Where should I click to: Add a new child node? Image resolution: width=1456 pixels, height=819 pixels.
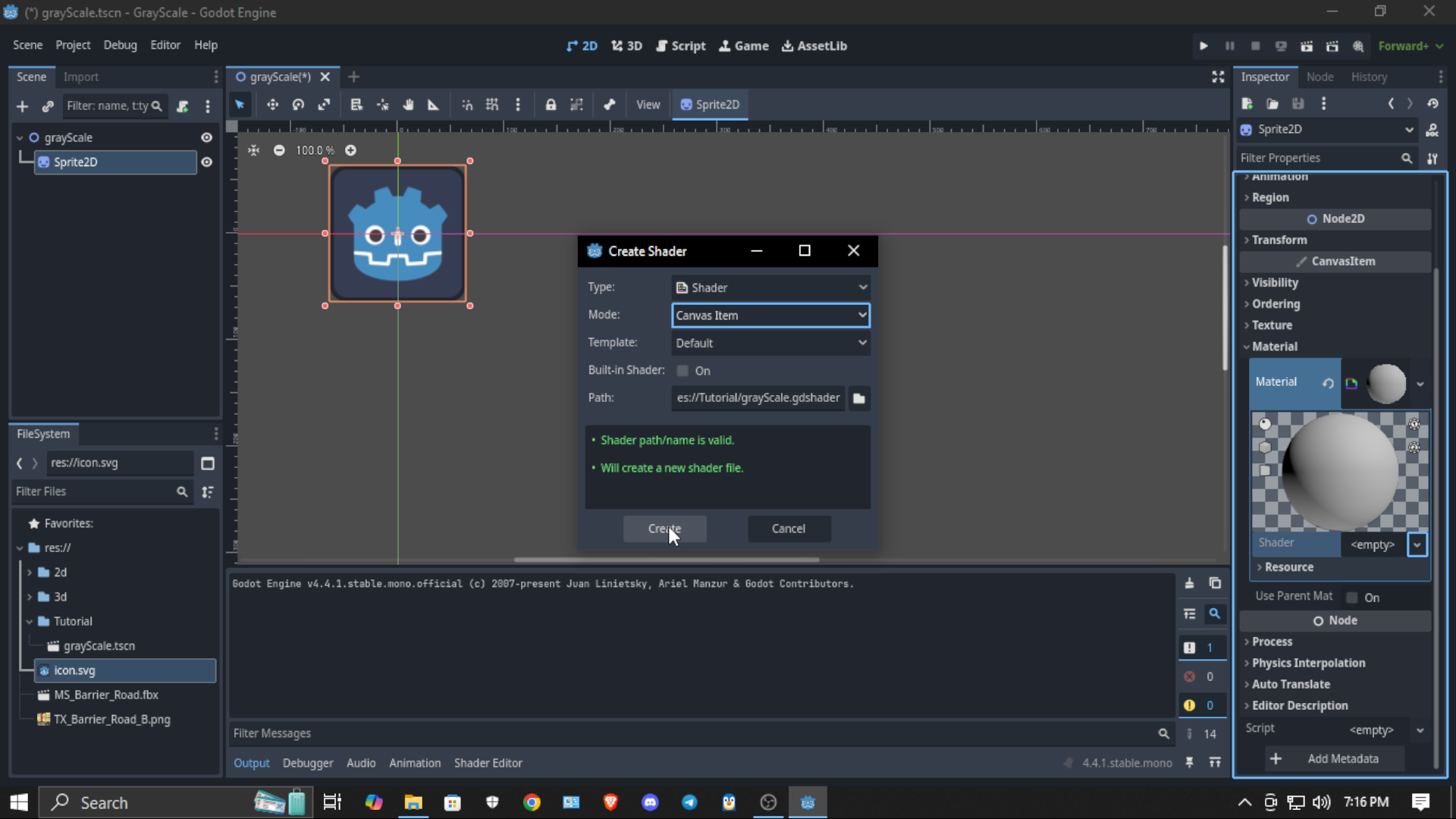coord(22,106)
